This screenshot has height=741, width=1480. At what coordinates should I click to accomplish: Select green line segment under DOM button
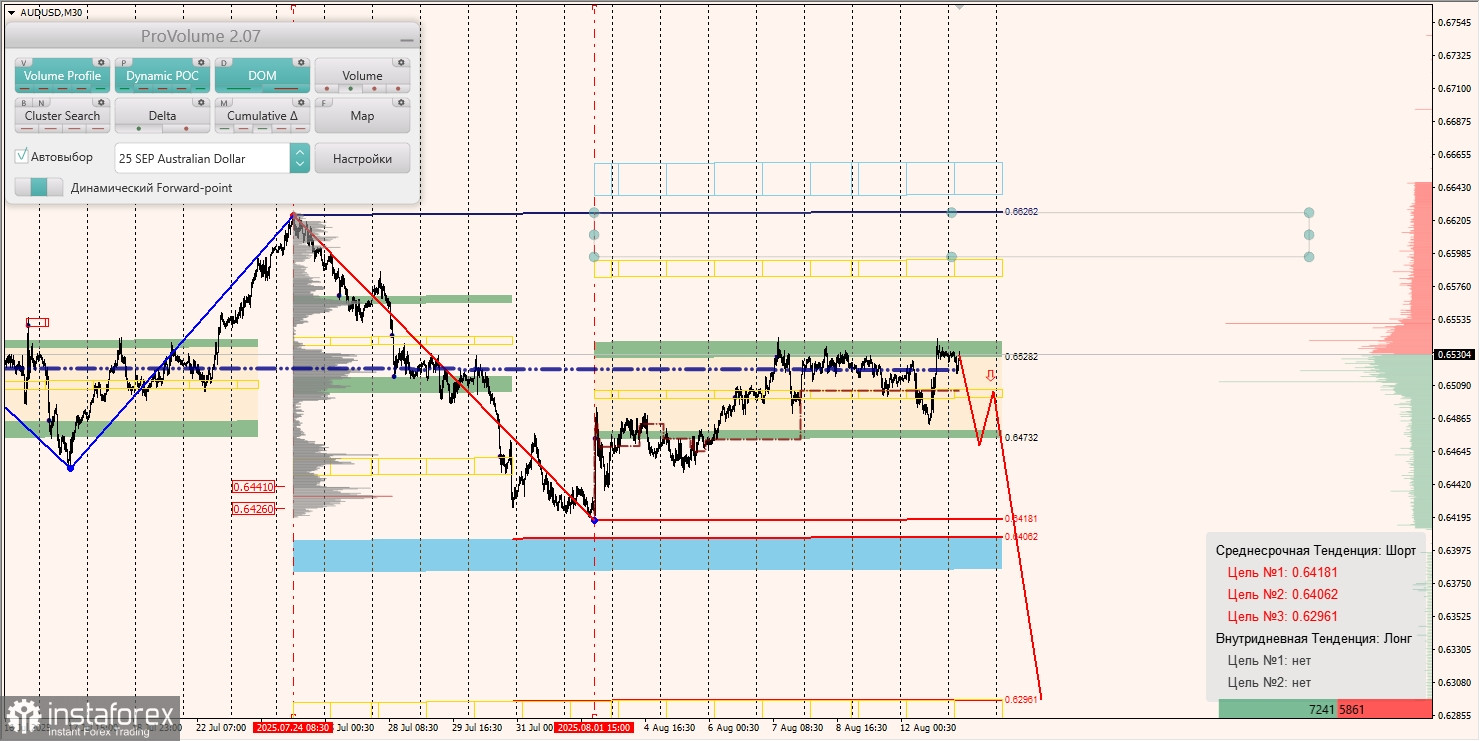(x=238, y=89)
